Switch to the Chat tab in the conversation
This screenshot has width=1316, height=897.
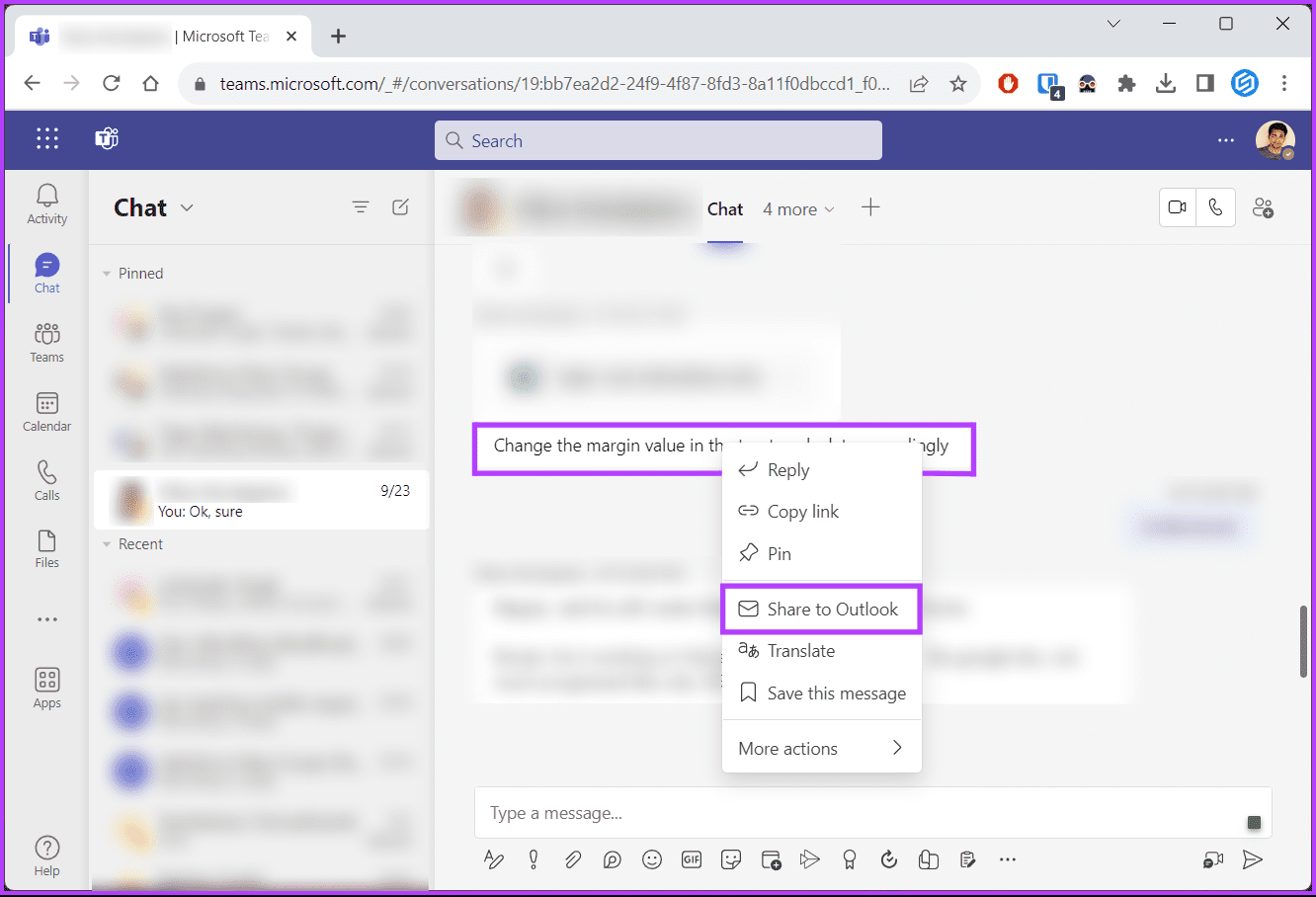(x=725, y=208)
